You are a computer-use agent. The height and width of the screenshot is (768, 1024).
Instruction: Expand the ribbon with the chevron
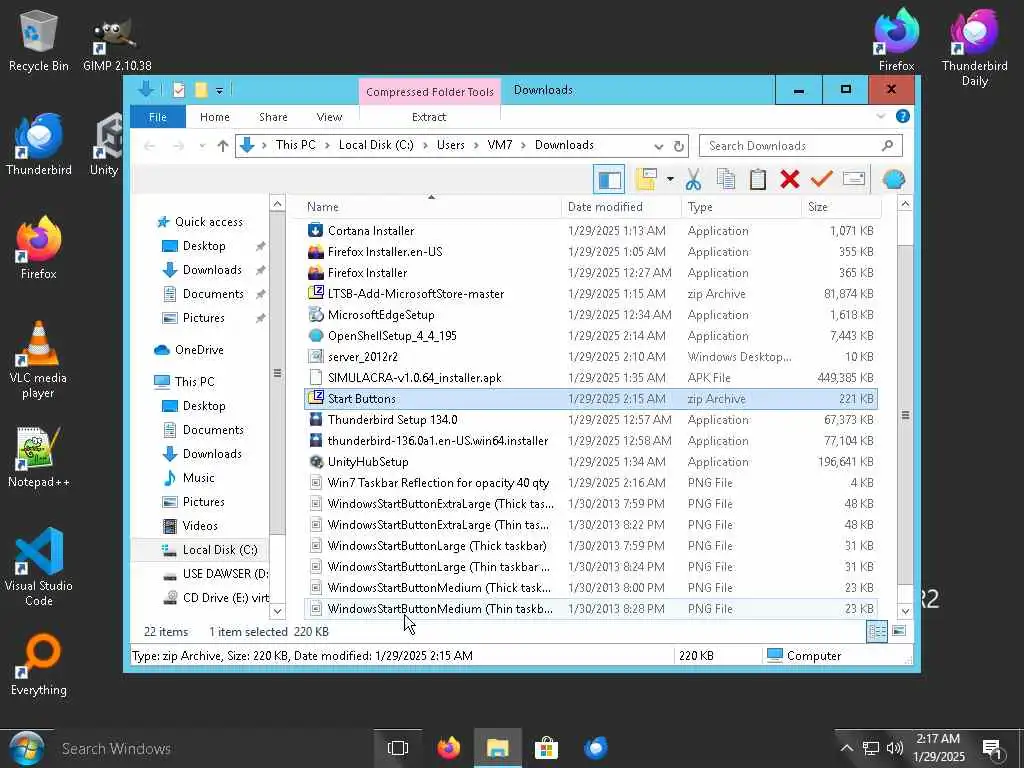point(881,116)
